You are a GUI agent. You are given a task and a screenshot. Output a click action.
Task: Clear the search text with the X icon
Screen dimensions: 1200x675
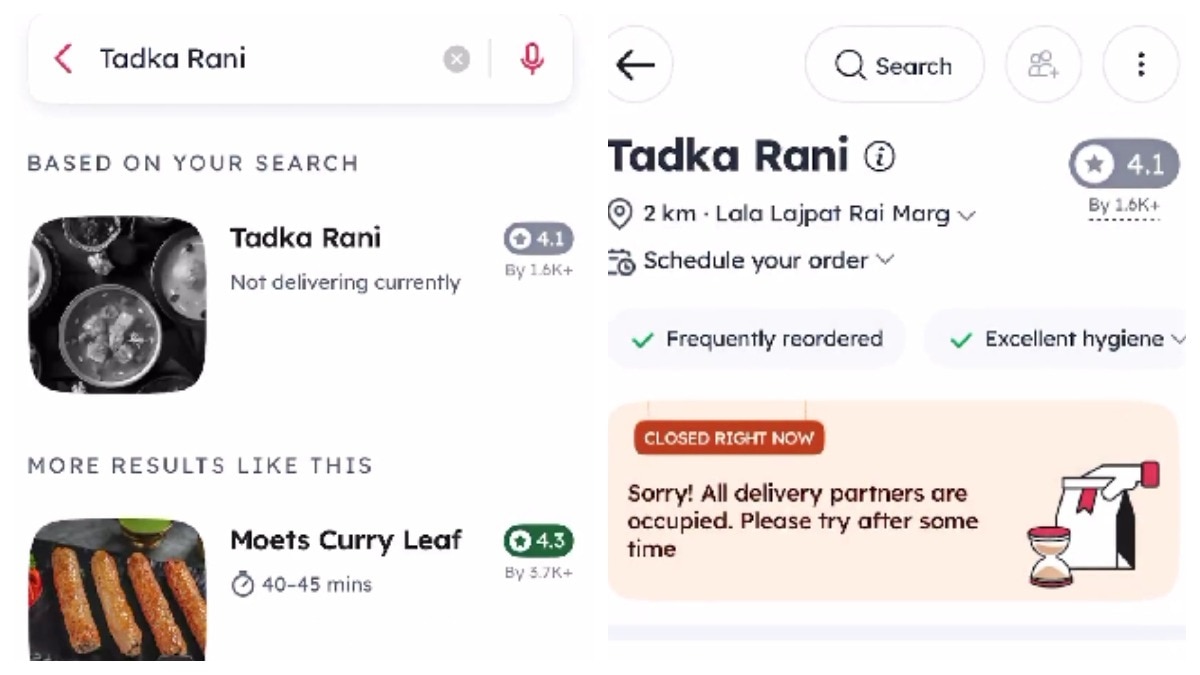tap(456, 58)
